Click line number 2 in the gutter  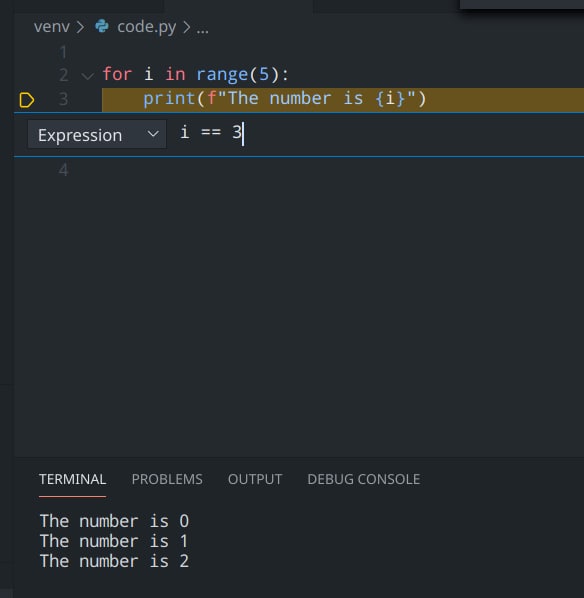pyautogui.click(x=63, y=75)
